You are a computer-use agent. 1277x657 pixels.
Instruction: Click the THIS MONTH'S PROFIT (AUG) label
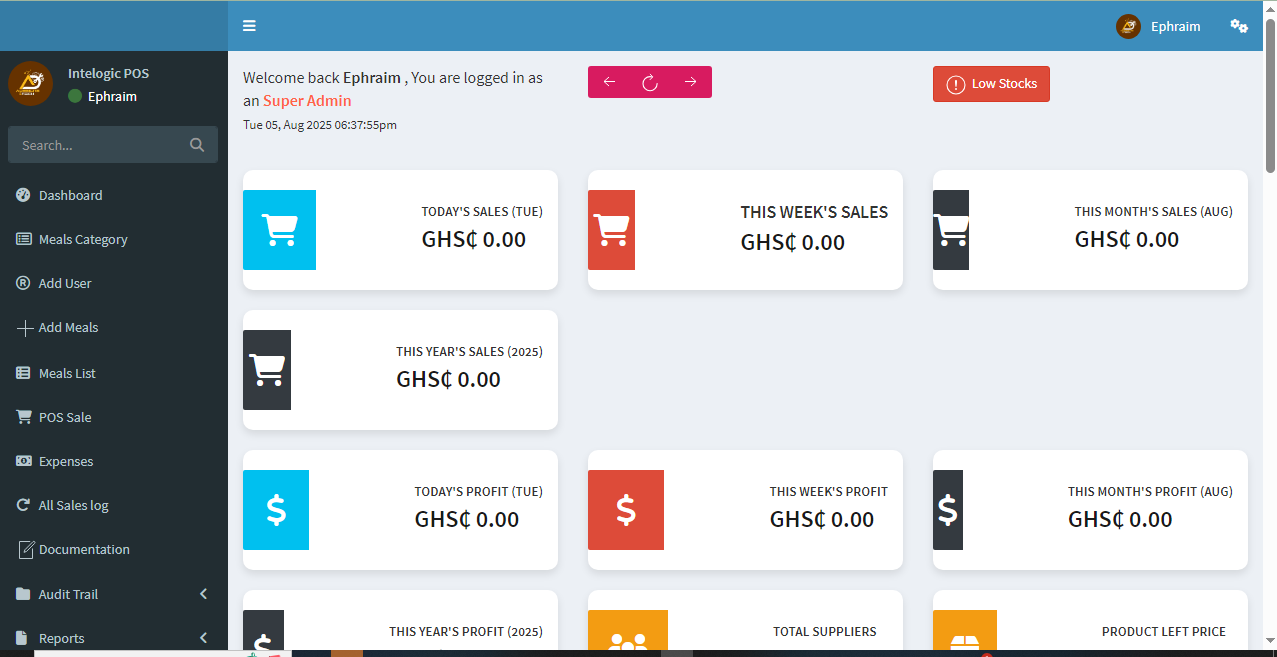1150,492
